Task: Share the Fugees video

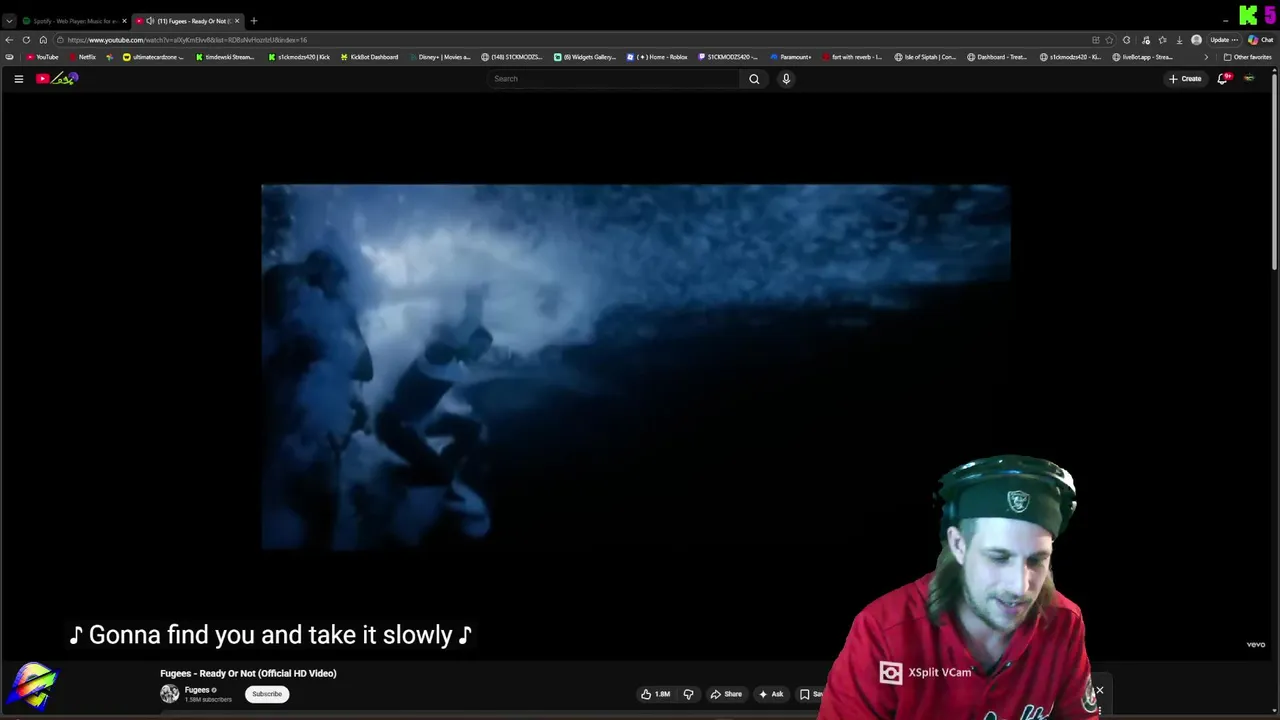Action: pyautogui.click(x=726, y=694)
